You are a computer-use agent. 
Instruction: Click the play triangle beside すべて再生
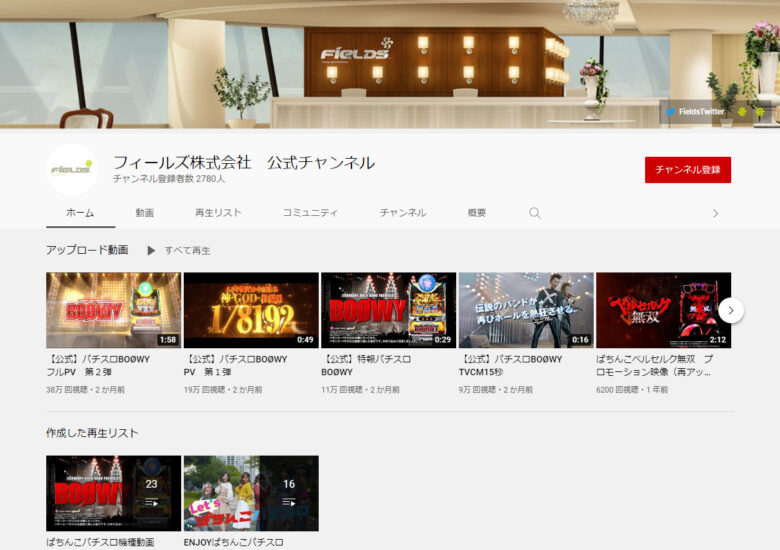151,251
